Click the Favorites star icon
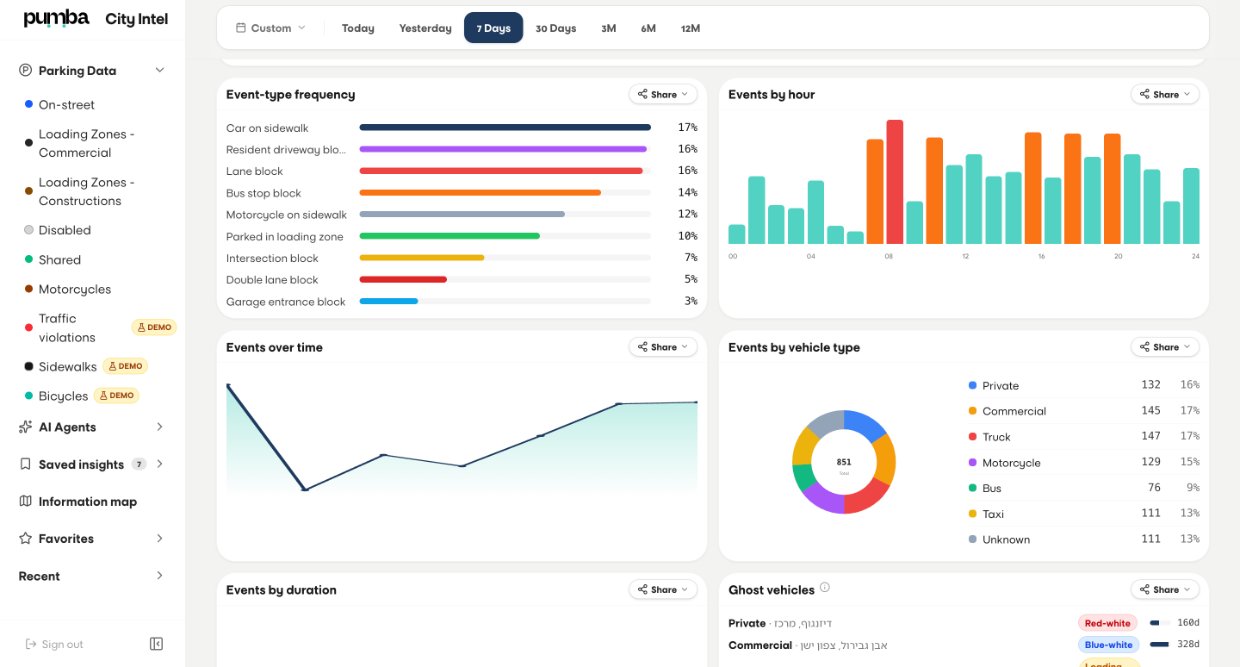Viewport: 1240px width, 667px height. tap(26, 538)
